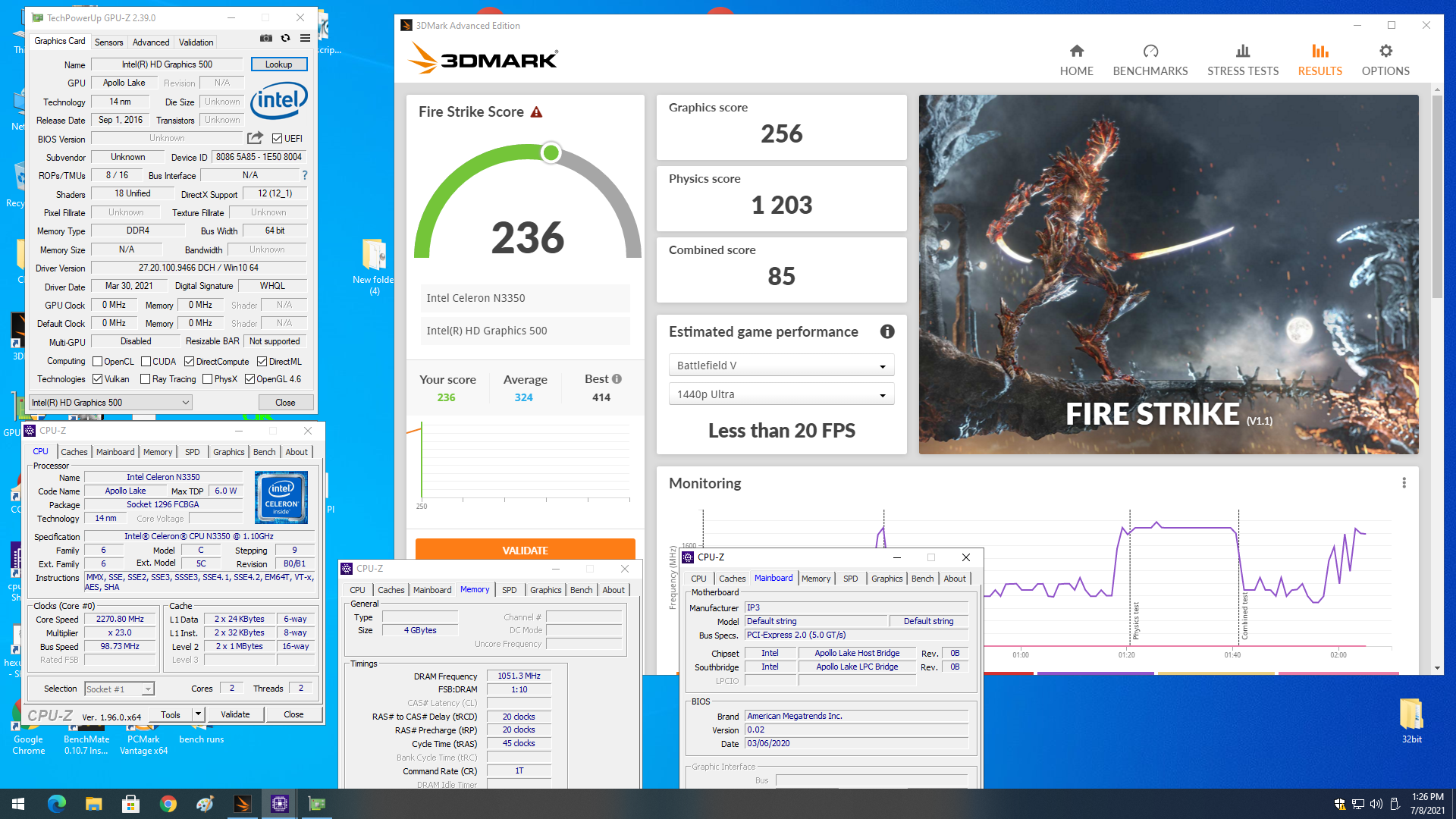1456x819 pixels.
Task: Open the 3DMark HOME page
Action: tap(1076, 60)
